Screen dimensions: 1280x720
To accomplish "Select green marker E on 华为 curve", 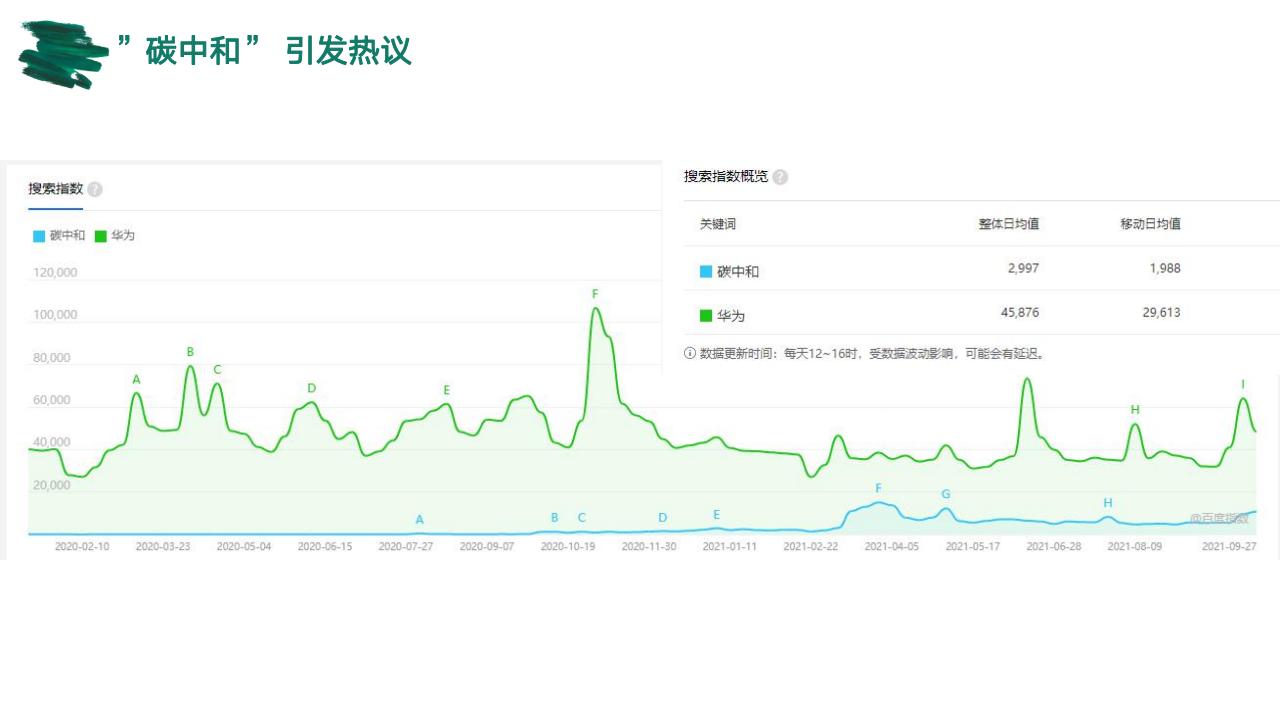I will [447, 390].
